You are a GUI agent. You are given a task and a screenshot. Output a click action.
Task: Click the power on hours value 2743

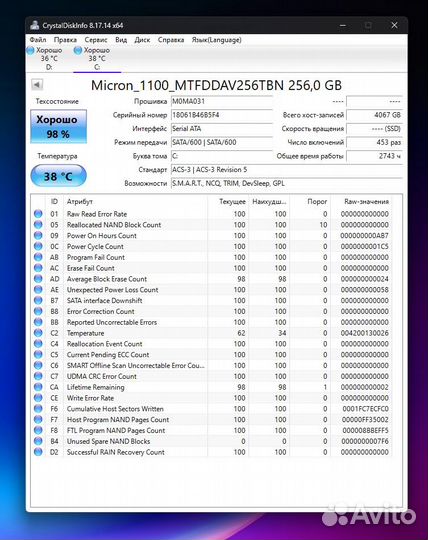coord(374,156)
